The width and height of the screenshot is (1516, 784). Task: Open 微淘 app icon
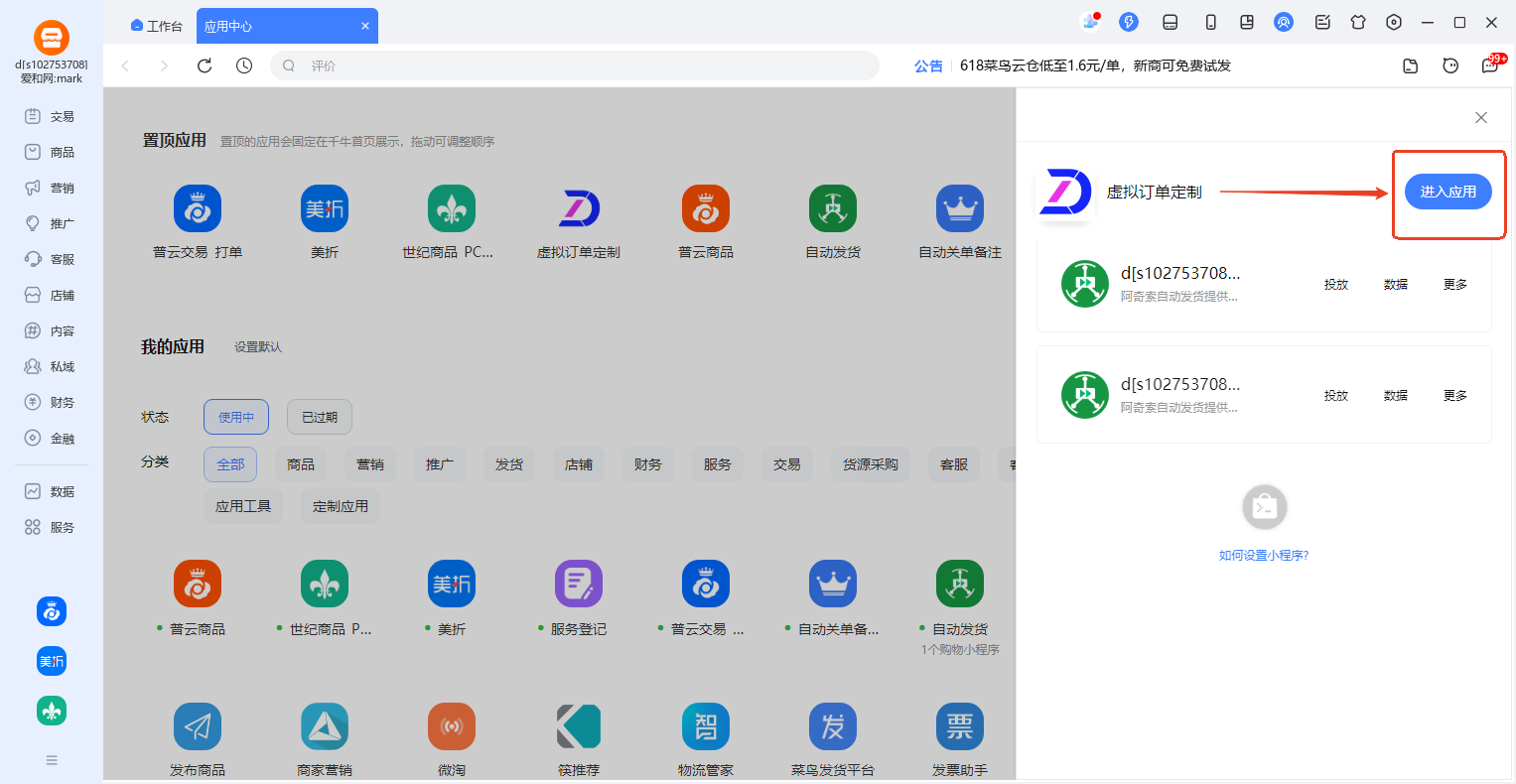tap(452, 726)
